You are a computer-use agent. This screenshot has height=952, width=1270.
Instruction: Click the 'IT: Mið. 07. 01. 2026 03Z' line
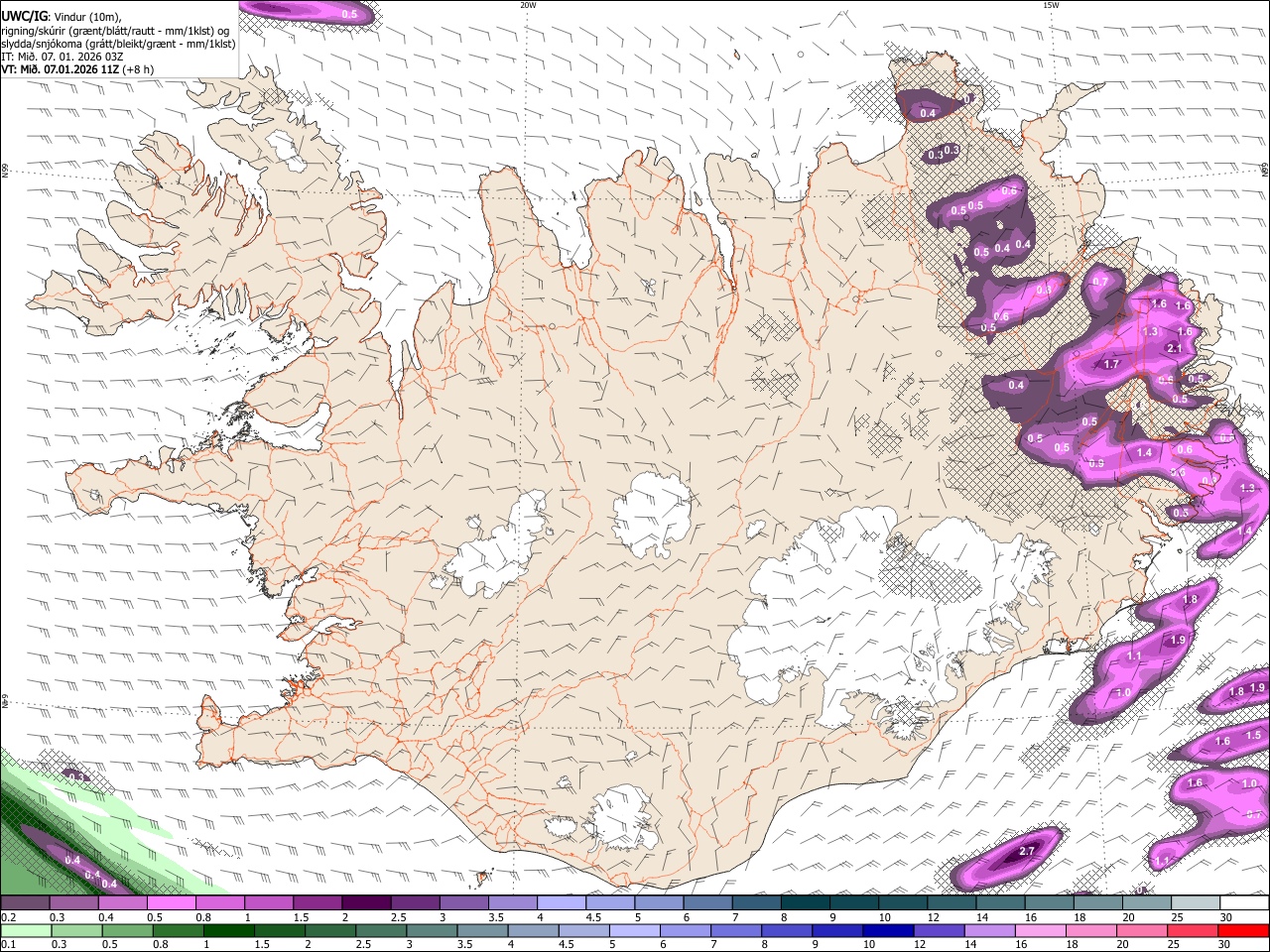click(63, 57)
